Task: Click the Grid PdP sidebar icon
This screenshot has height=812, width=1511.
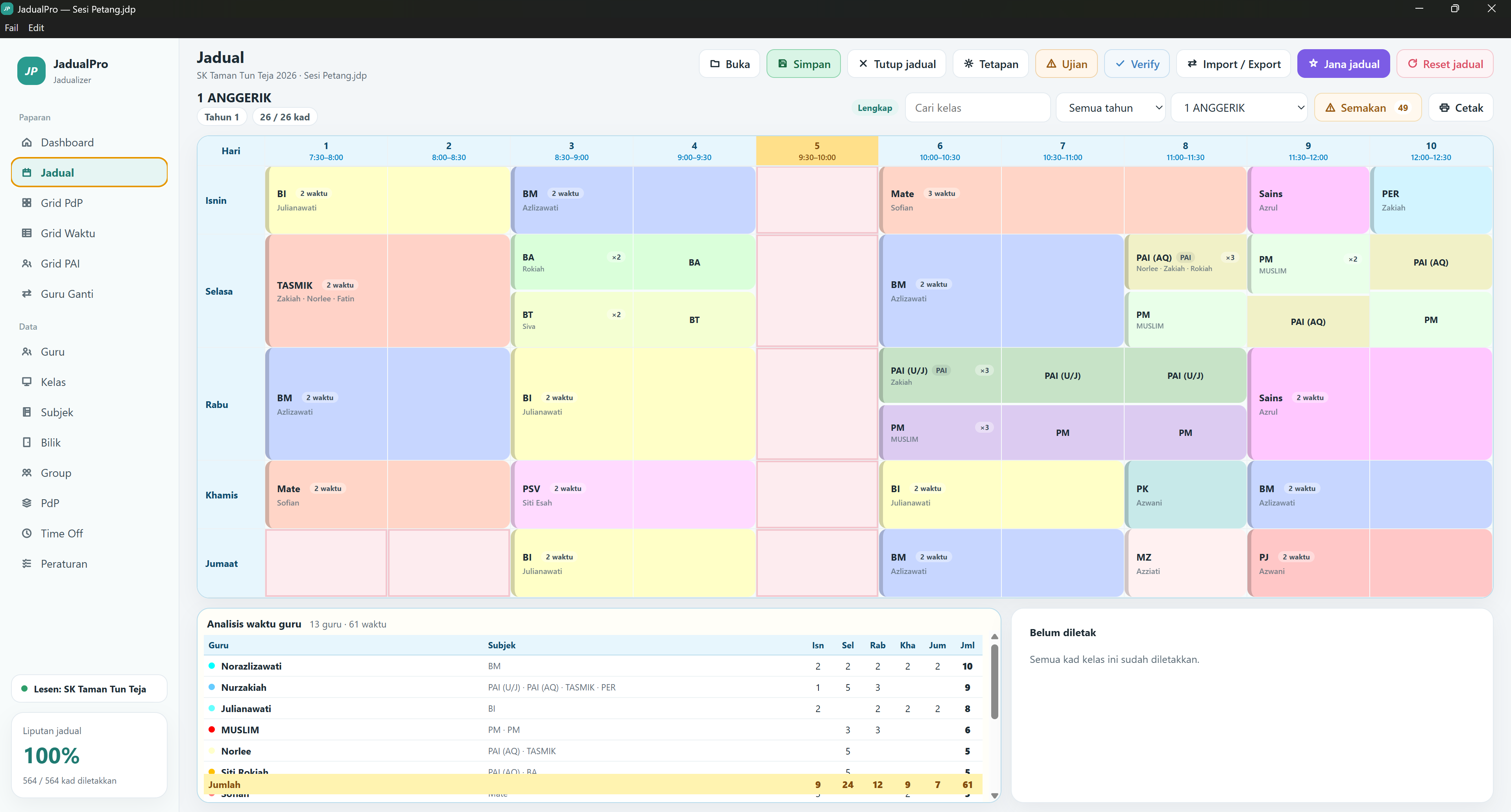Action: pos(26,203)
